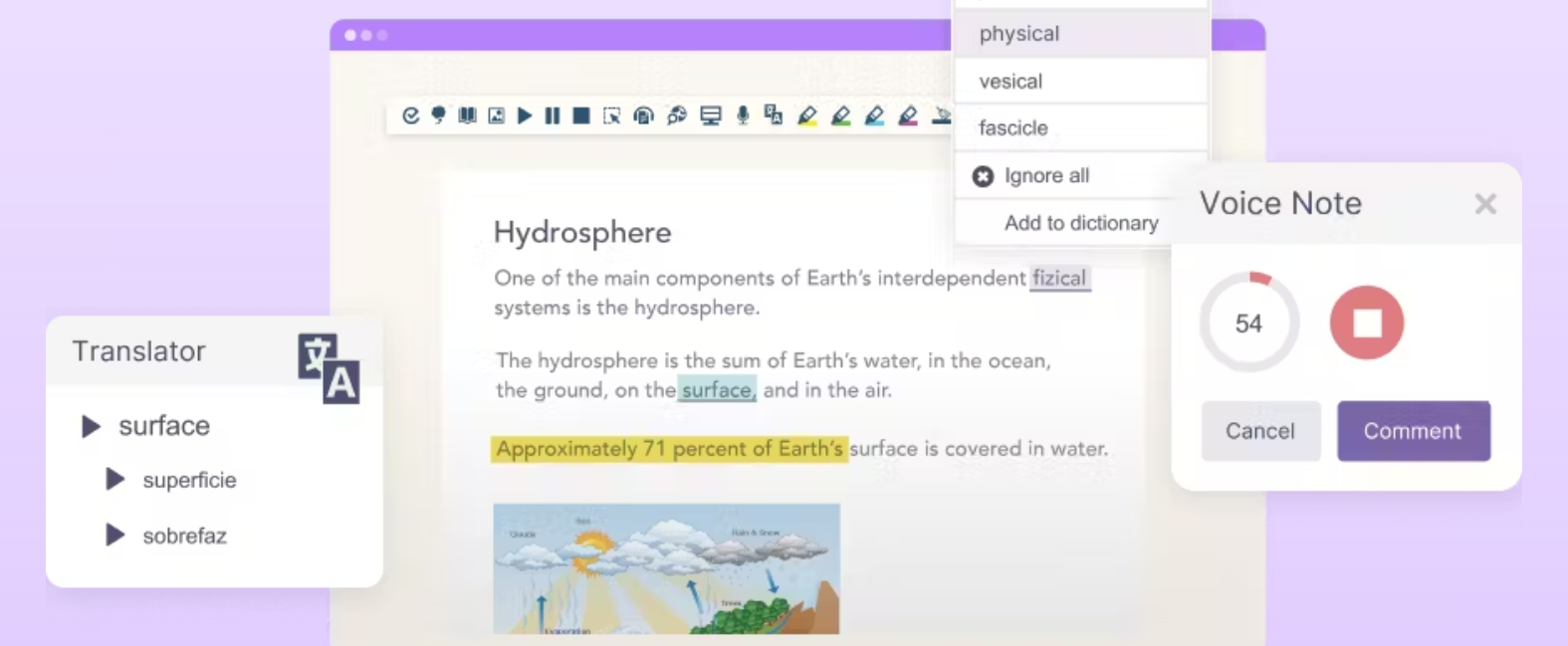Click the audio maker headphones icon
The width and height of the screenshot is (1568, 646).
644,115
